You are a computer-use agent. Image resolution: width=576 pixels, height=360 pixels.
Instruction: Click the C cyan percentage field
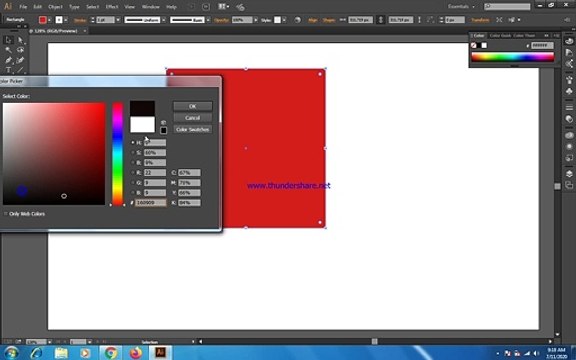click(190, 173)
